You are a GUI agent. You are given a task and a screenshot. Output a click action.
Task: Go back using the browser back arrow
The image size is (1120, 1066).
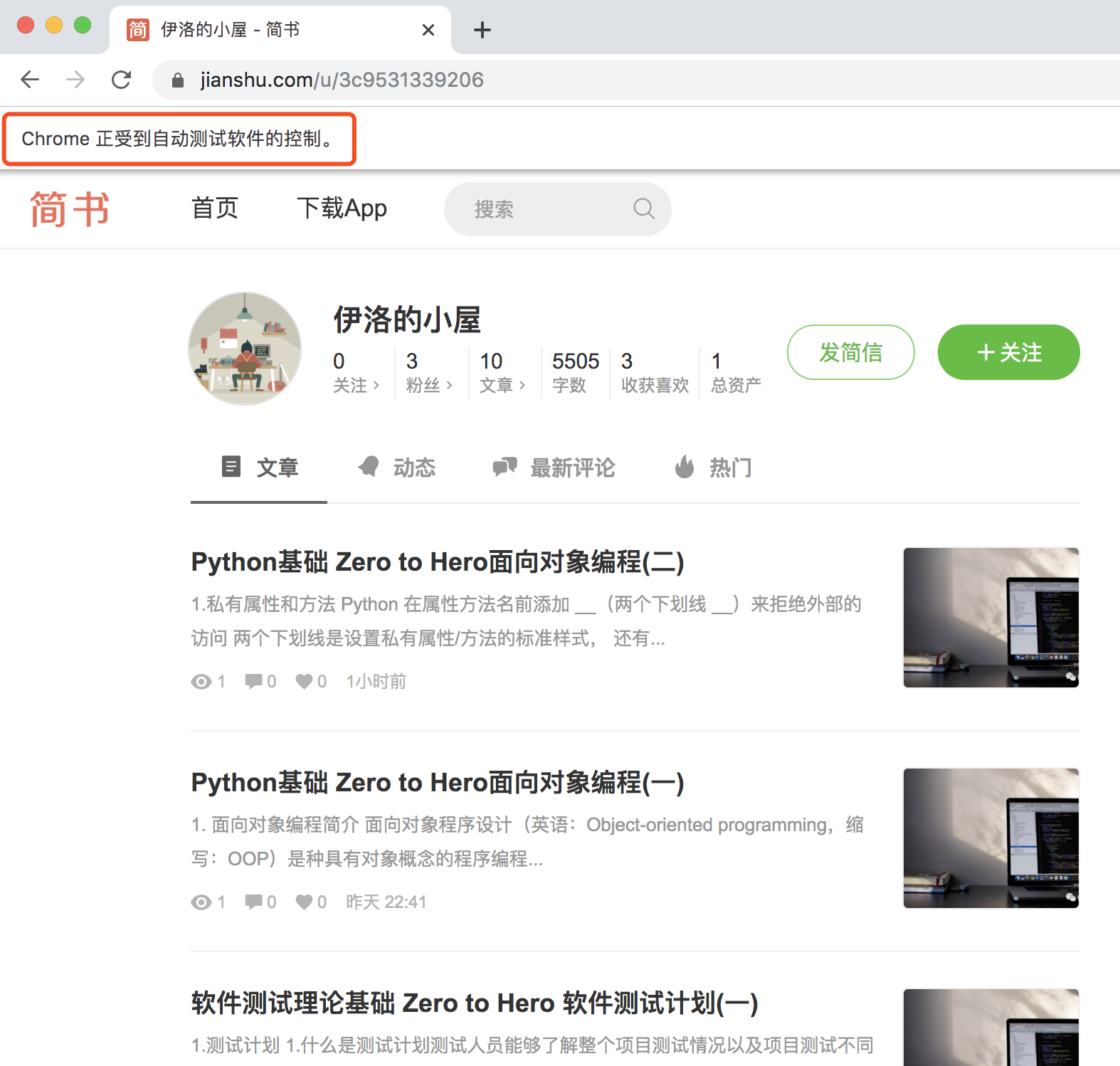point(30,79)
